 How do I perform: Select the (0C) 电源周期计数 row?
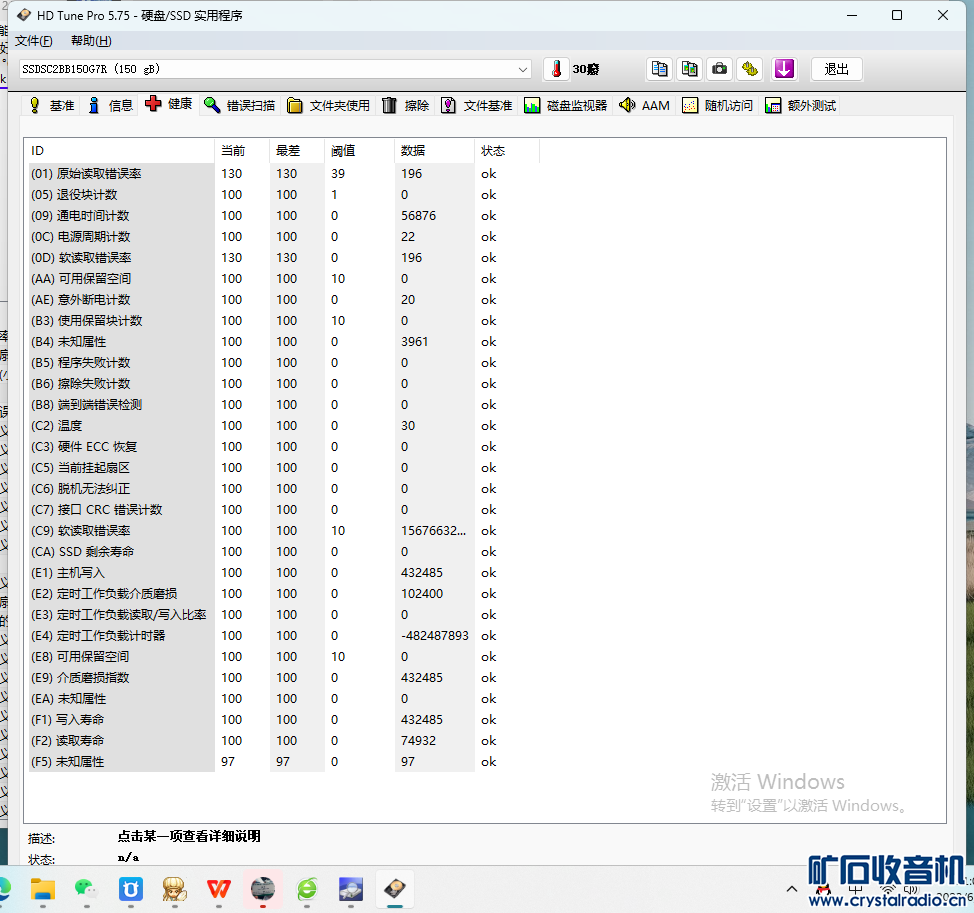tap(284, 237)
